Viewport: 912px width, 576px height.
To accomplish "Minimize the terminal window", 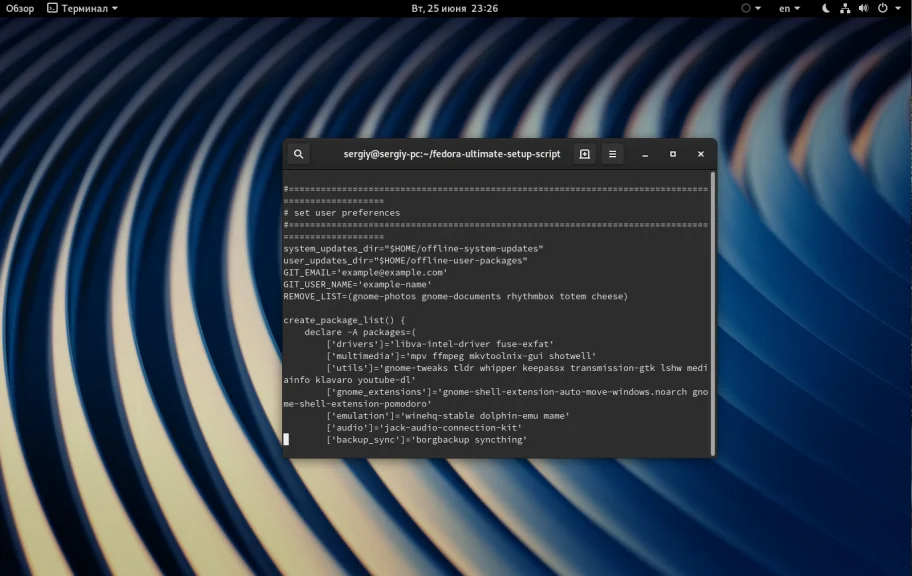I will pyautogui.click(x=645, y=154).
